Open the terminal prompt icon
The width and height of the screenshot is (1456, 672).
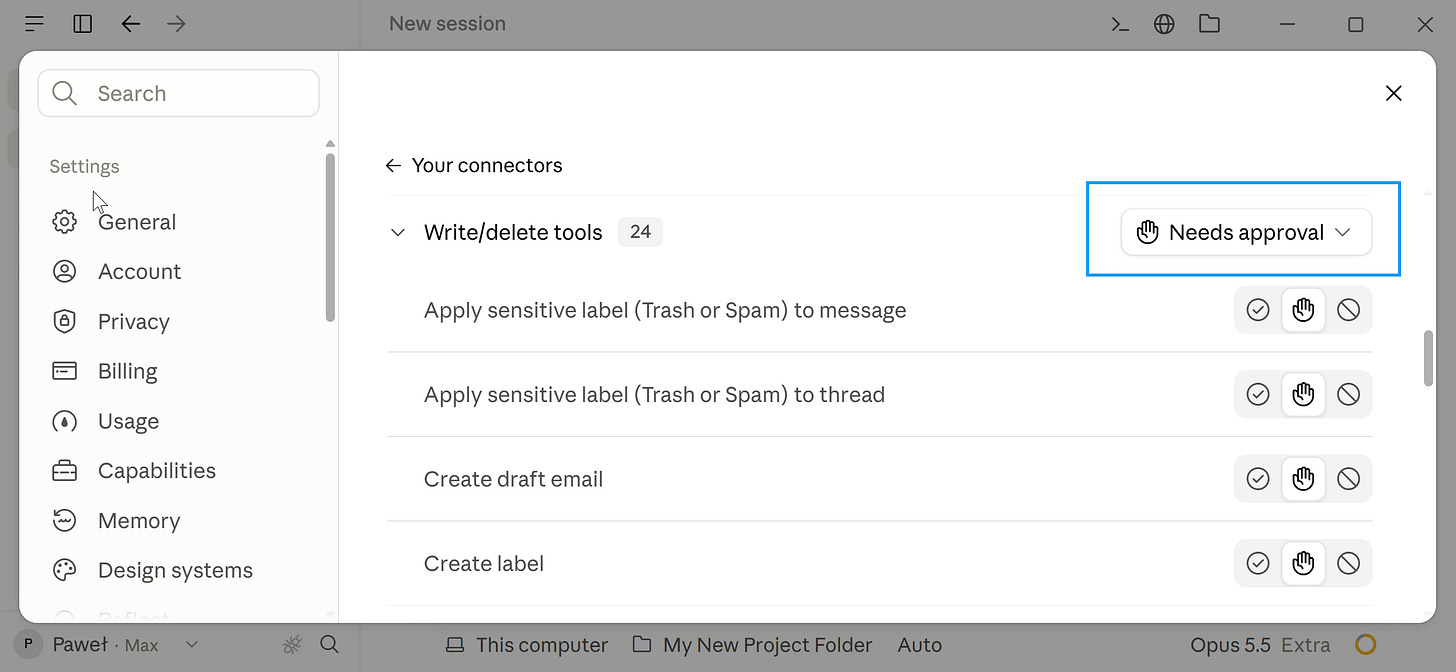tap(1121, 24)
